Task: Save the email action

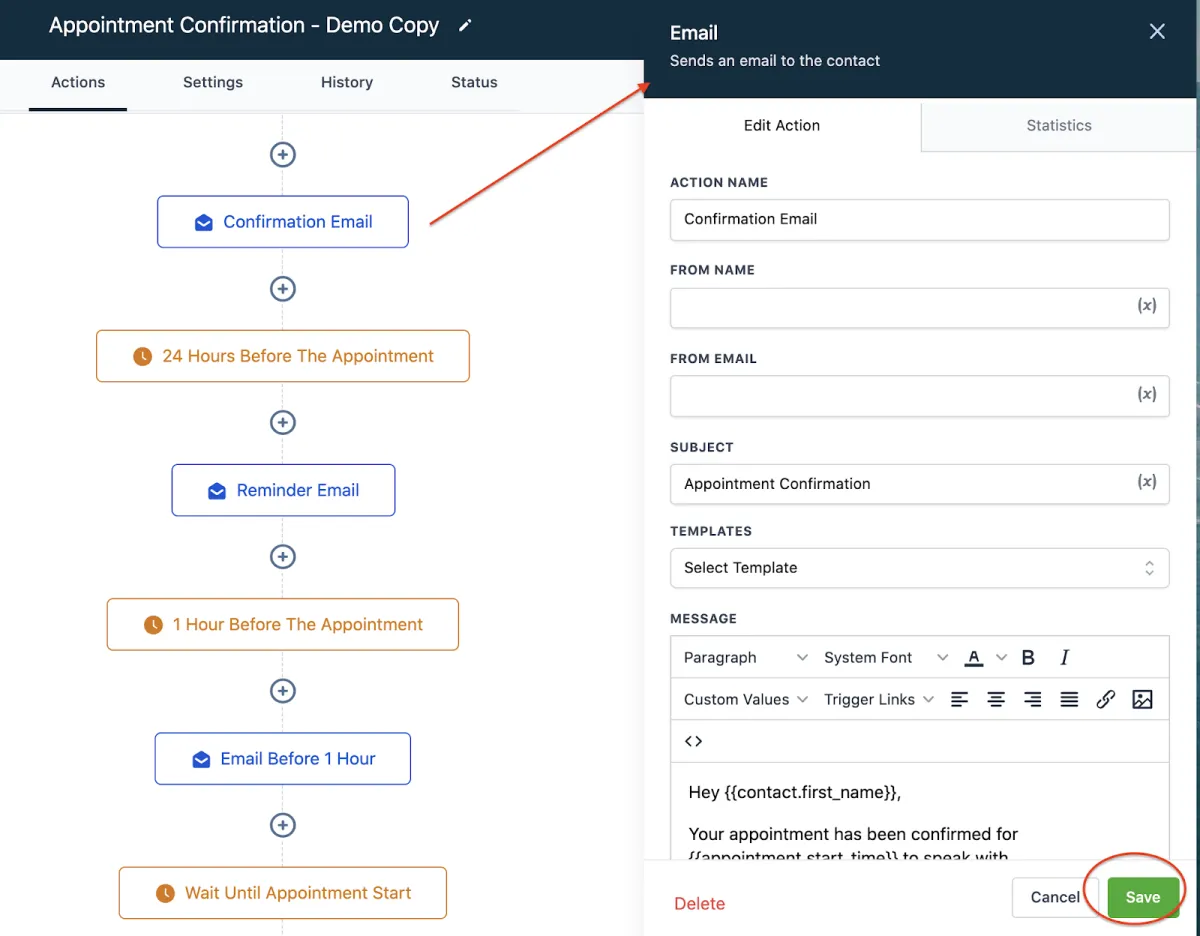Action: coord(1142,898)
